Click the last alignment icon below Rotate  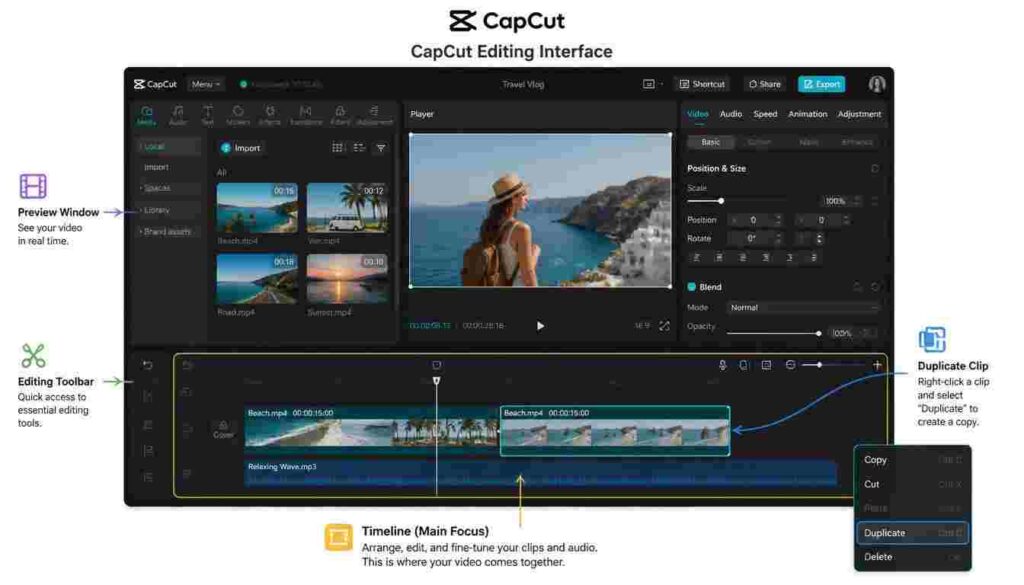(814, 258)
